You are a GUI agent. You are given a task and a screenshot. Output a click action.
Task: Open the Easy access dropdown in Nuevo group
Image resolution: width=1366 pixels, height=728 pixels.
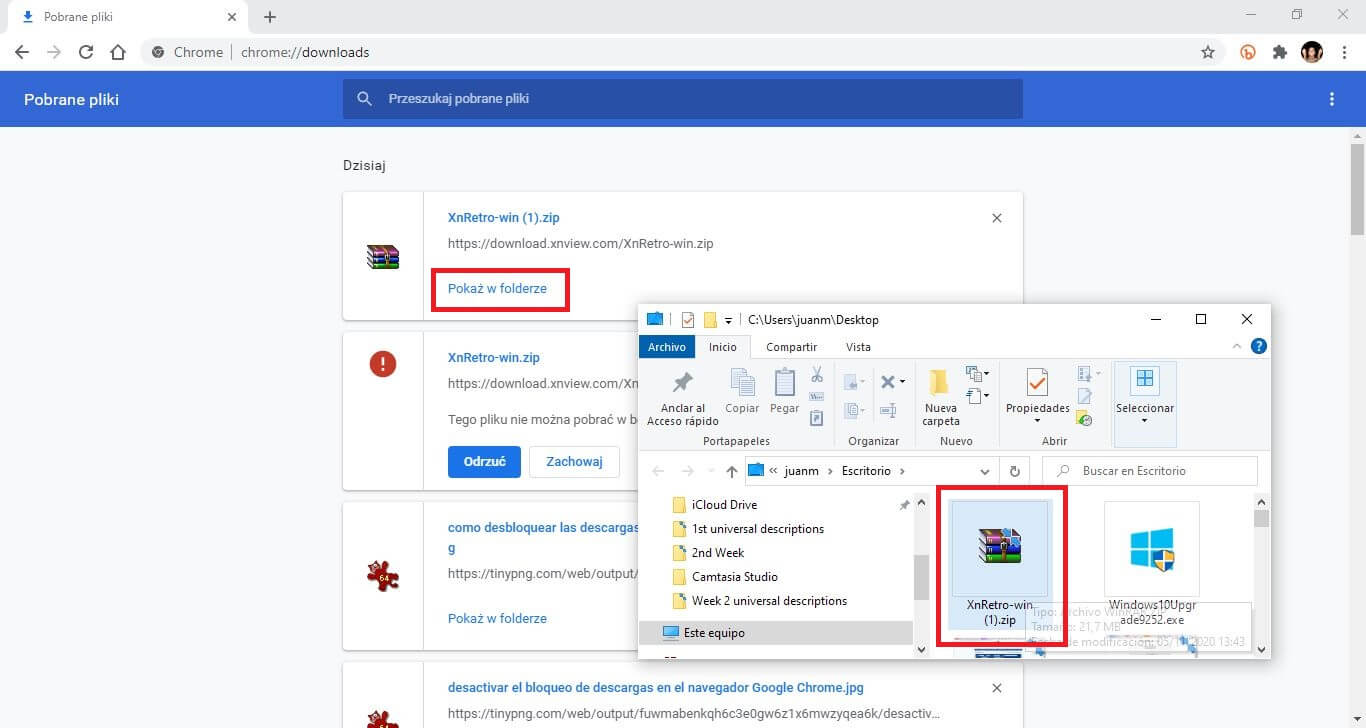pyautogui.click(x=977, y=396)
